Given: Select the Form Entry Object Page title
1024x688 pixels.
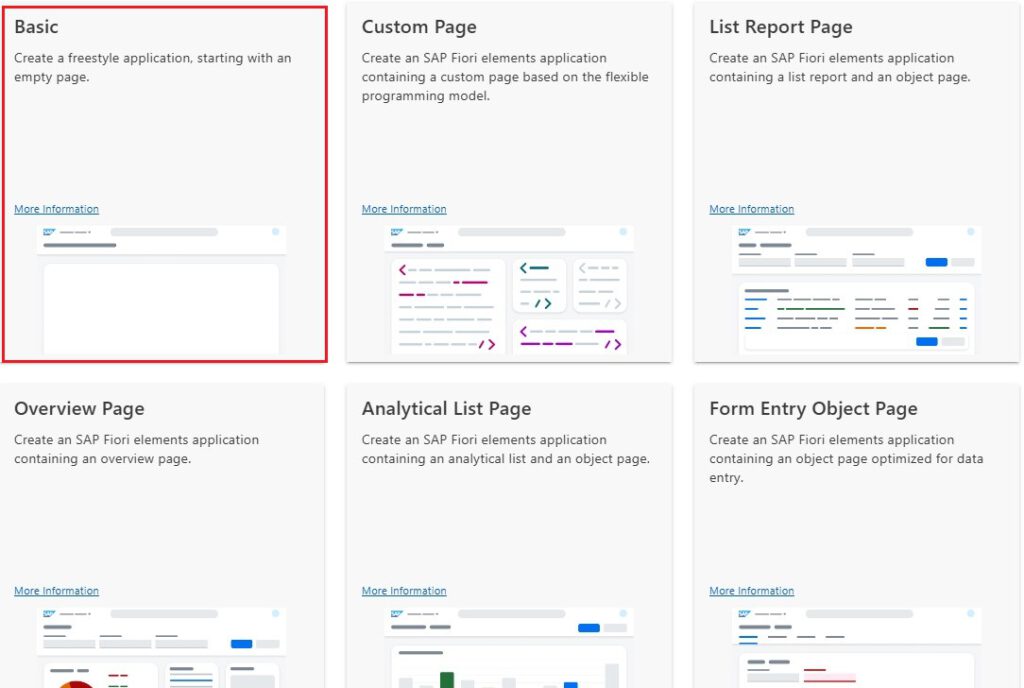Looking at the screenshot, I should [812, 409].
